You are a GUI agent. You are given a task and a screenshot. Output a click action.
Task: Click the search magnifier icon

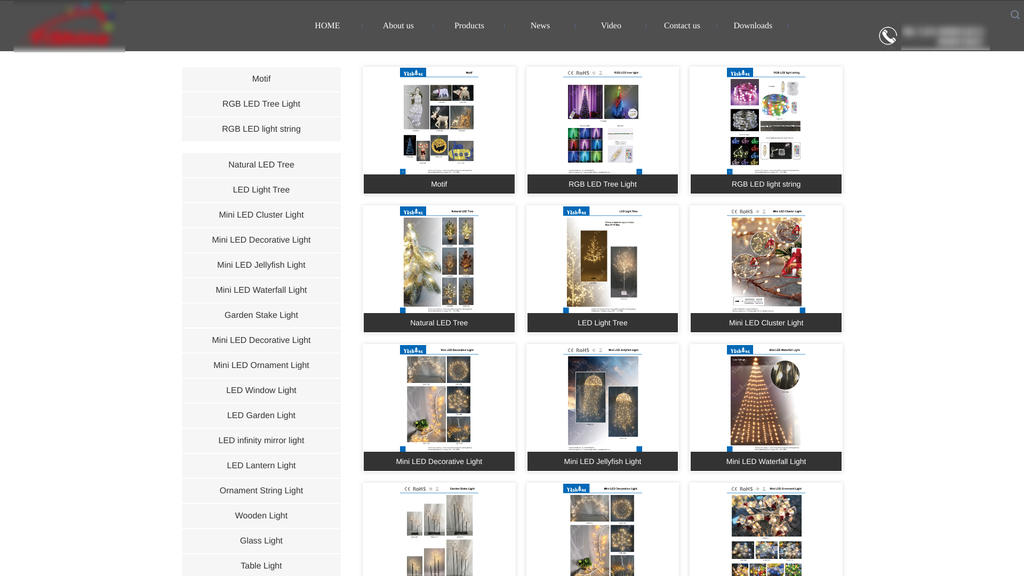[1015, 14]
